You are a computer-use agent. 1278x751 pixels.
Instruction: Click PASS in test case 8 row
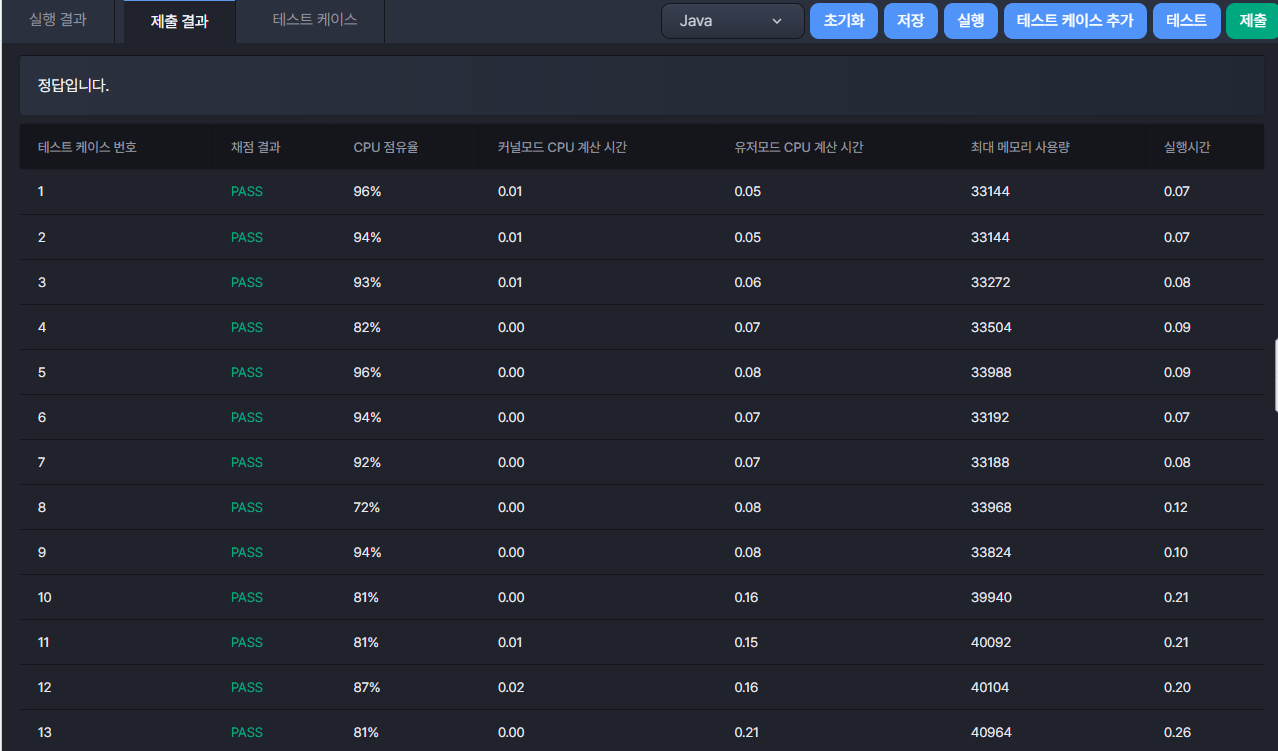tap(247, 507)
